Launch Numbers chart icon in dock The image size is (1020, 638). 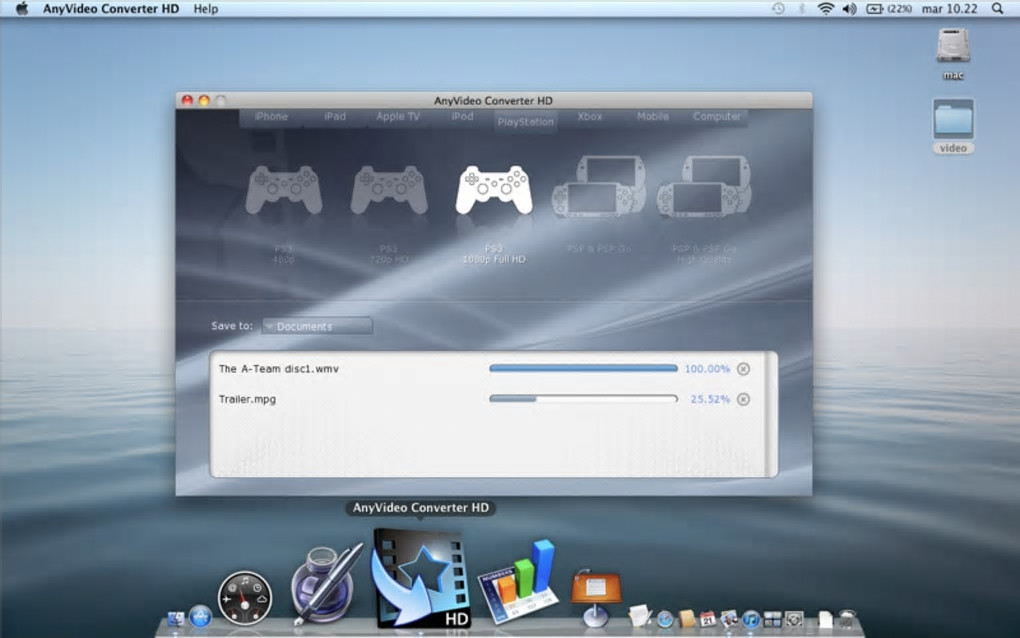tap(519, 582)
